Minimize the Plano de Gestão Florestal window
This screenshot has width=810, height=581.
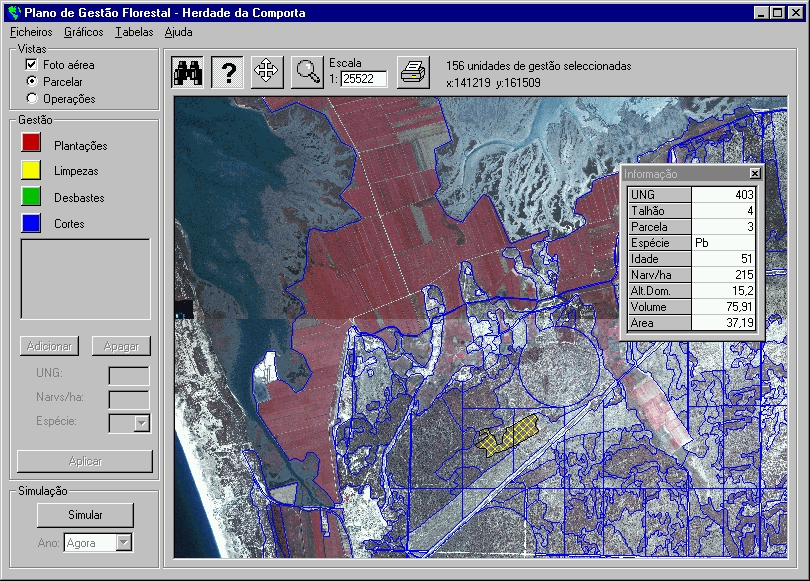[760, 13]
